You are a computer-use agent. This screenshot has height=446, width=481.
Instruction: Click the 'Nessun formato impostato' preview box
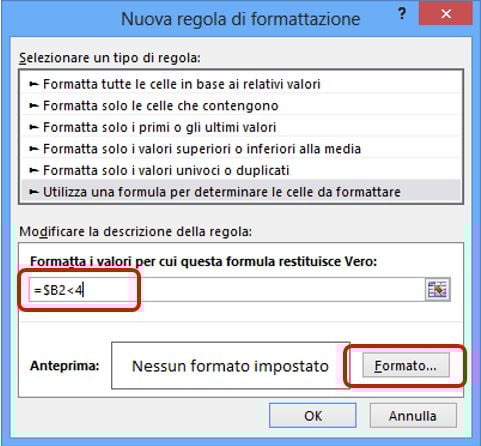(230, 366)
